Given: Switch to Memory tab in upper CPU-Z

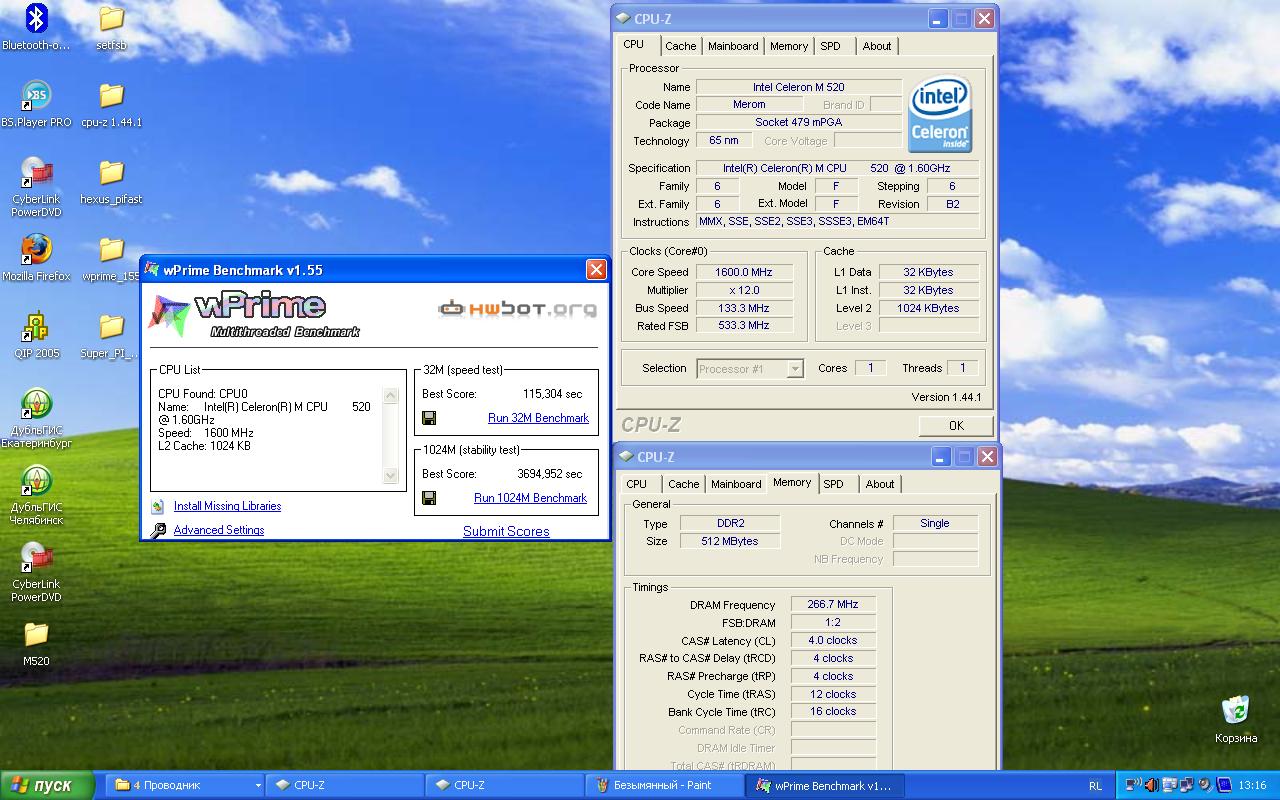Looking at the screenshot, I should pos(789,46).
